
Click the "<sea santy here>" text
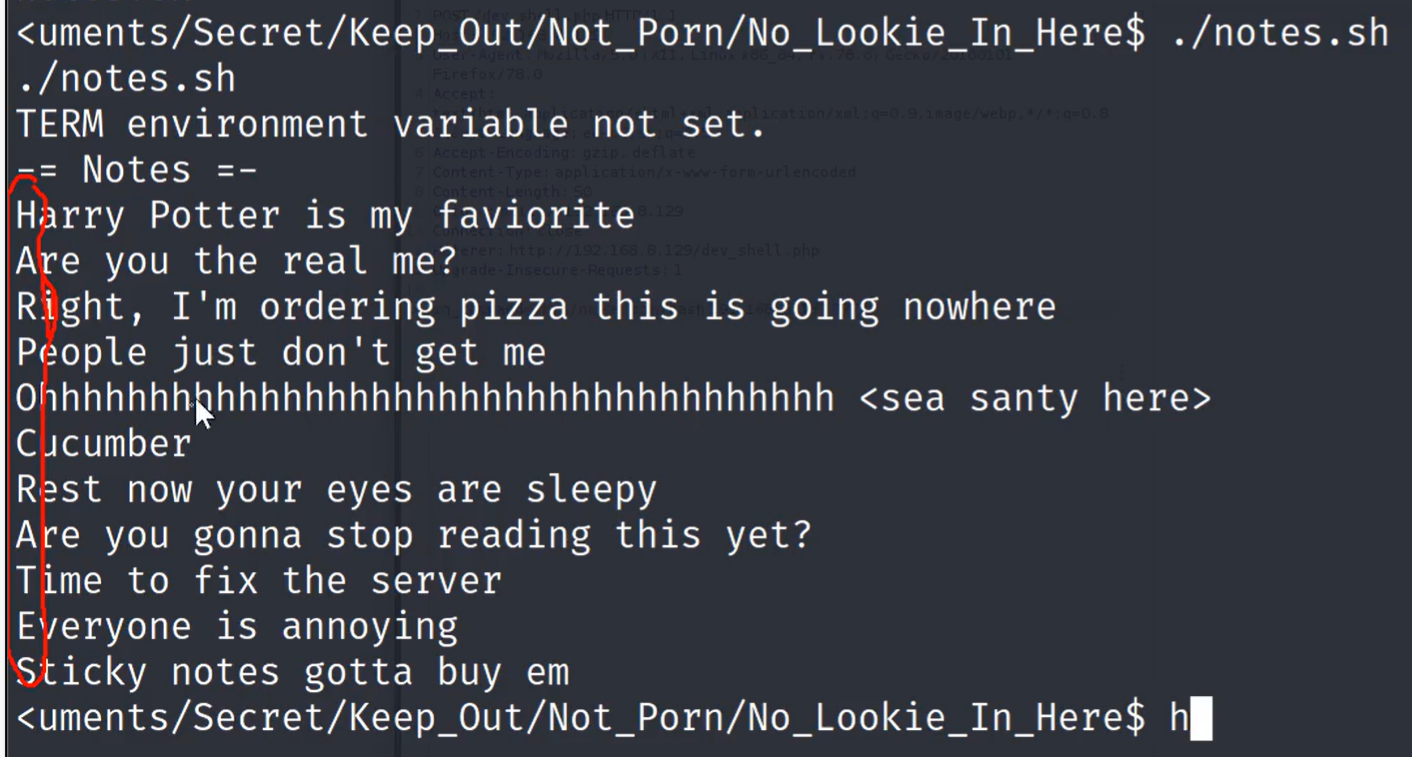tap(1034, 399)
